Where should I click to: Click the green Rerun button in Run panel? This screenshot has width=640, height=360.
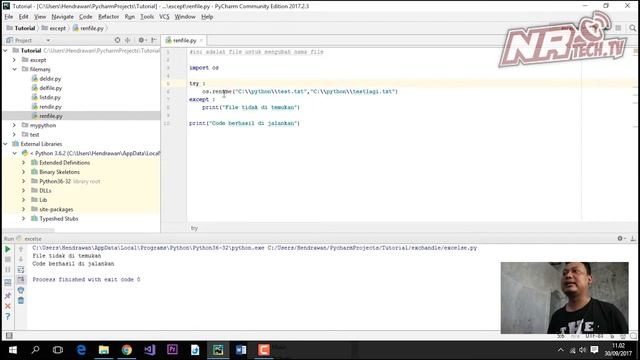click(x=8, y=249)
